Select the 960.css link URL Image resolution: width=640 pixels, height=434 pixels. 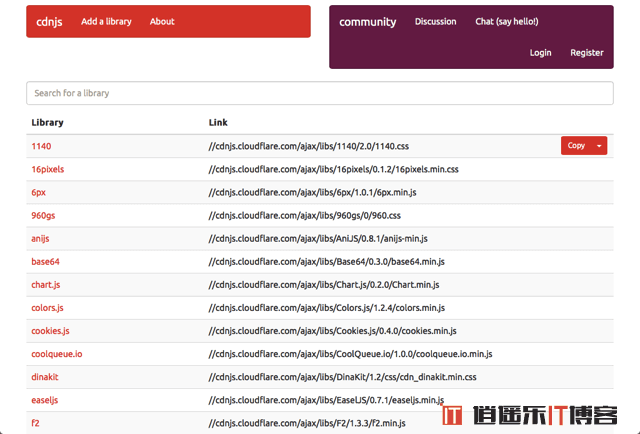pyautogui.click(x=304, y=216)
